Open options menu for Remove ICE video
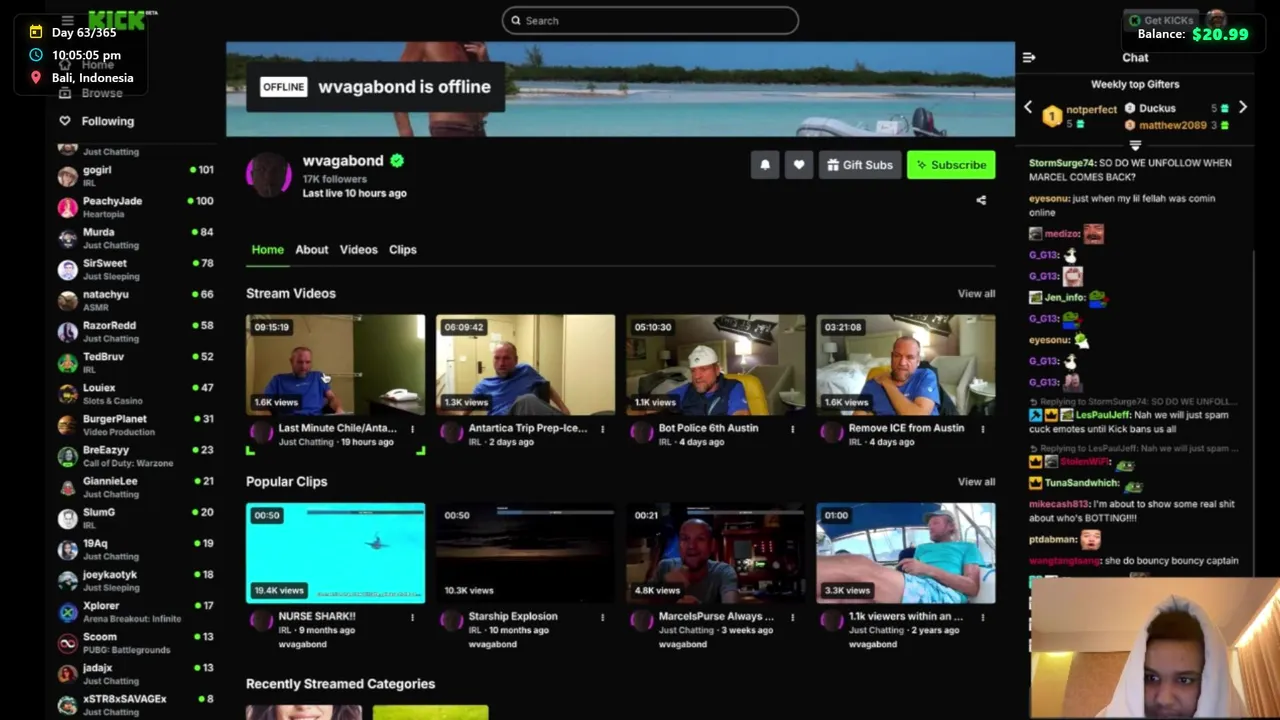Image resolution: width=1280 pixels, height=720 pixels. tap(982, 429)
